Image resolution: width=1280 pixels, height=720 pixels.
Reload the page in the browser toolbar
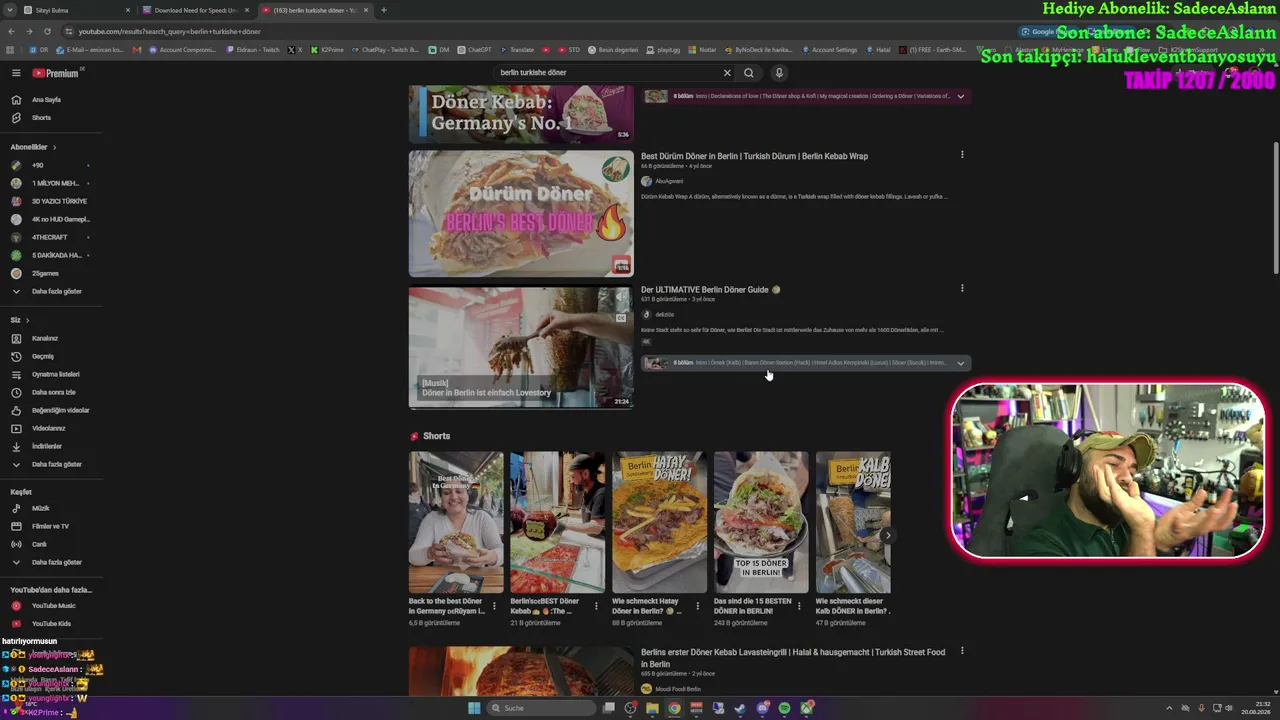pos(46,31)
